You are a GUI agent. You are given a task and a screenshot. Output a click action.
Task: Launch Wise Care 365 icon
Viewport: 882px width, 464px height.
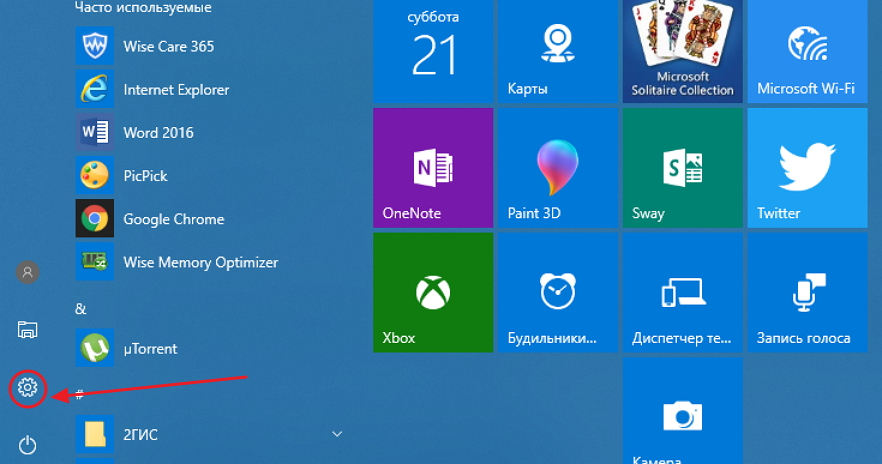click(94, 46)
